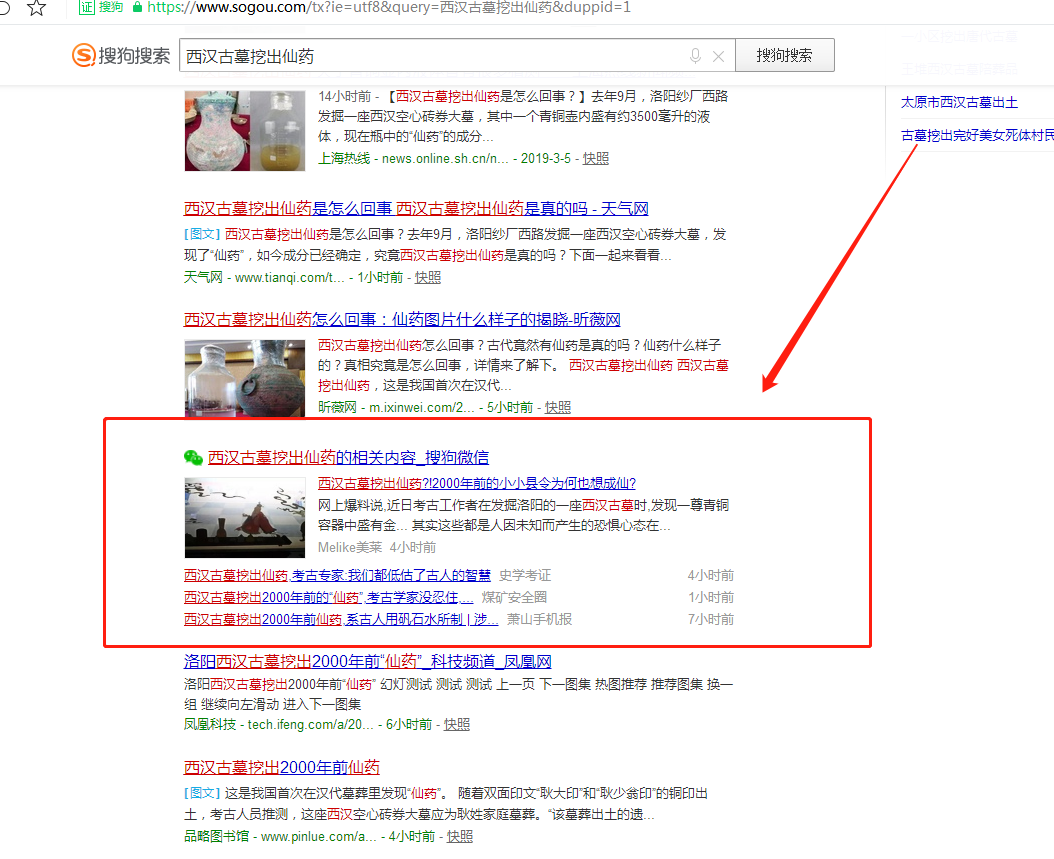
Task: Open the 天气网 search result title
Action: point(416,209)
